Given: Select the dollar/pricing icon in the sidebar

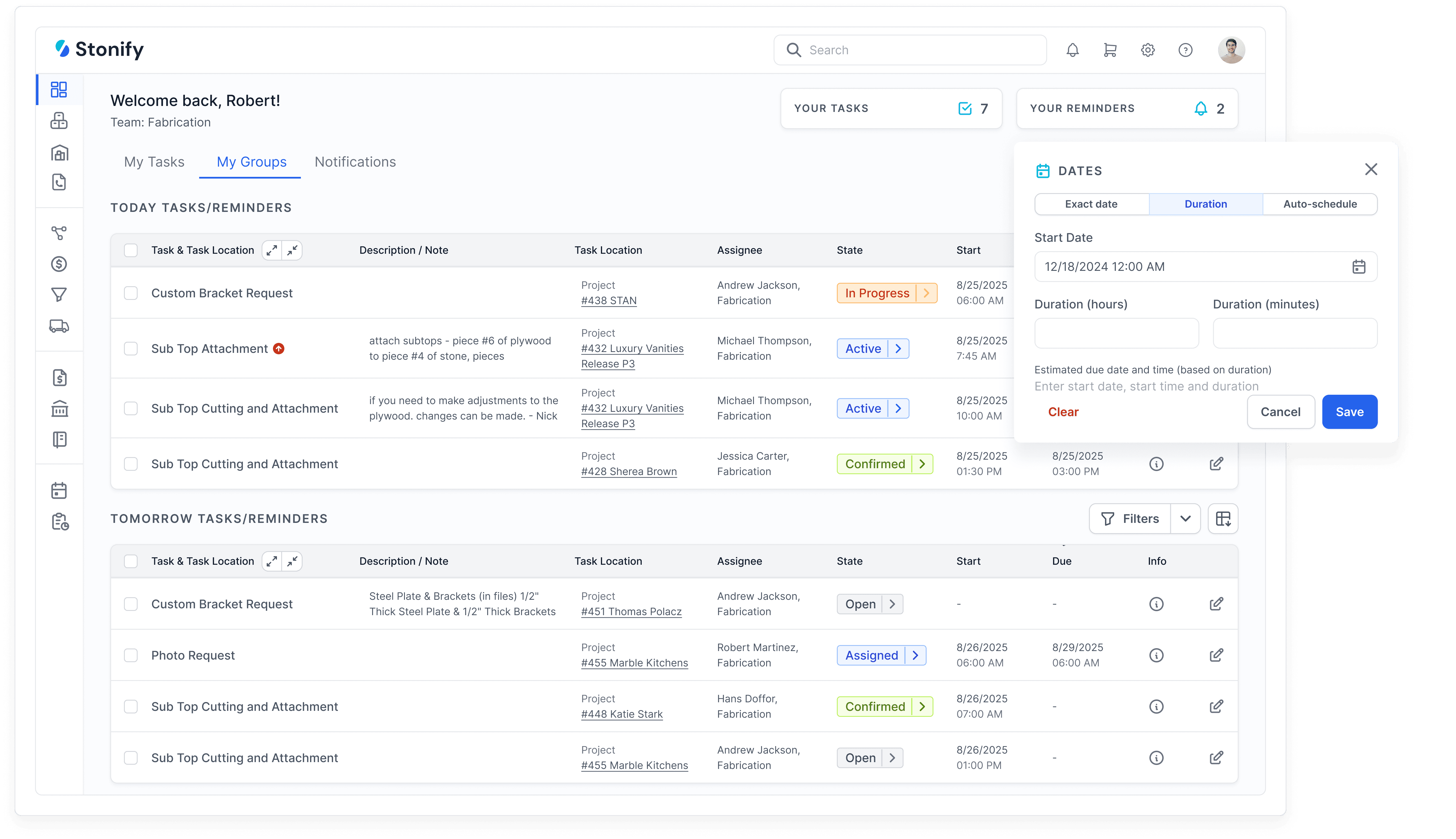Looking at the screenshot, I should [59, 264].
